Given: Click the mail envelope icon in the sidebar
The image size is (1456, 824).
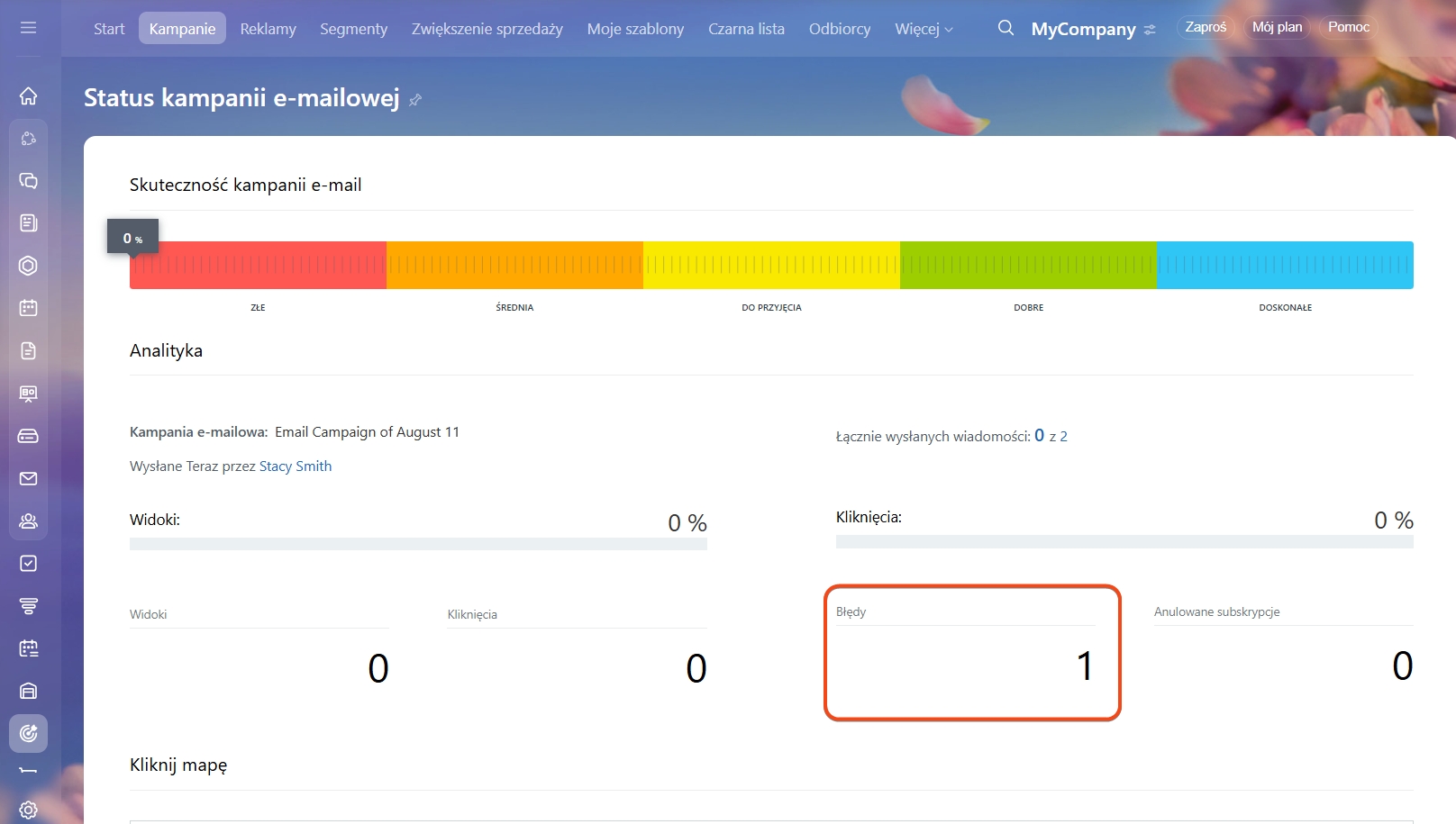Looking at the screenshot, I should point(28,478).
